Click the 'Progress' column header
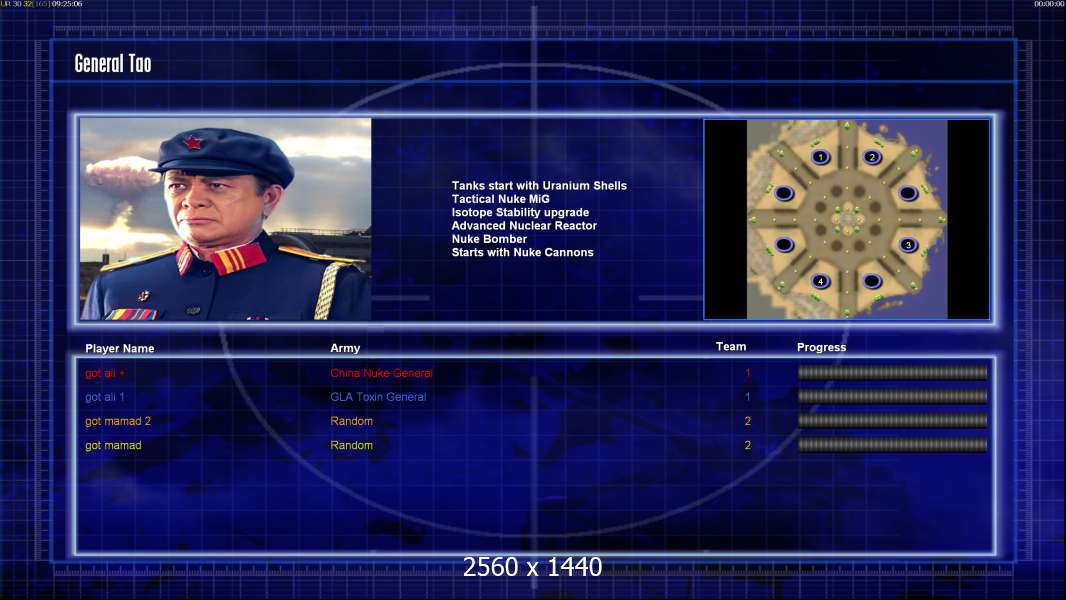The width and height of the screenshot is (1066, 600). pyautogui.click(x=821, y=347)
